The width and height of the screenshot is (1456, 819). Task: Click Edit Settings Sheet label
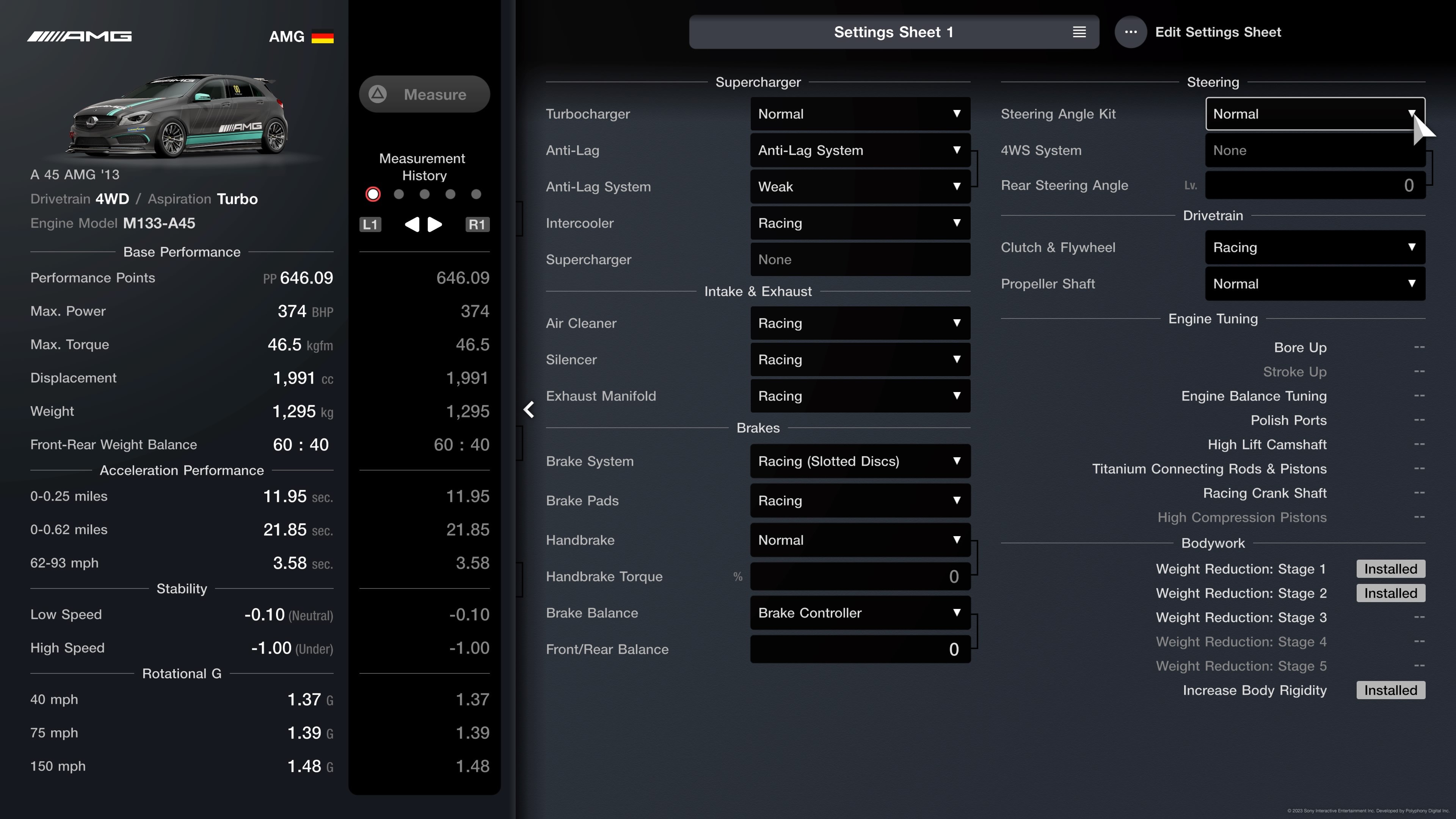point(1218,32)
